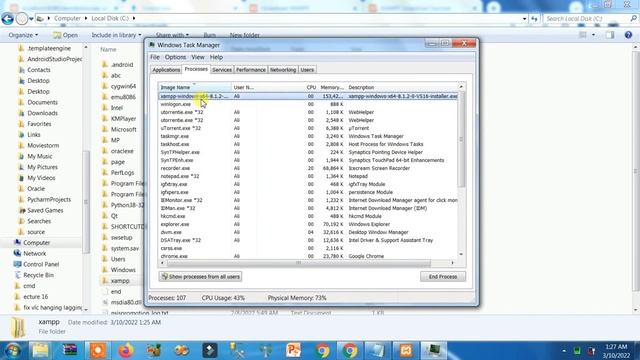Select Recycle Bin in navigation pane
640x360 pixels.
pos(38,275)
